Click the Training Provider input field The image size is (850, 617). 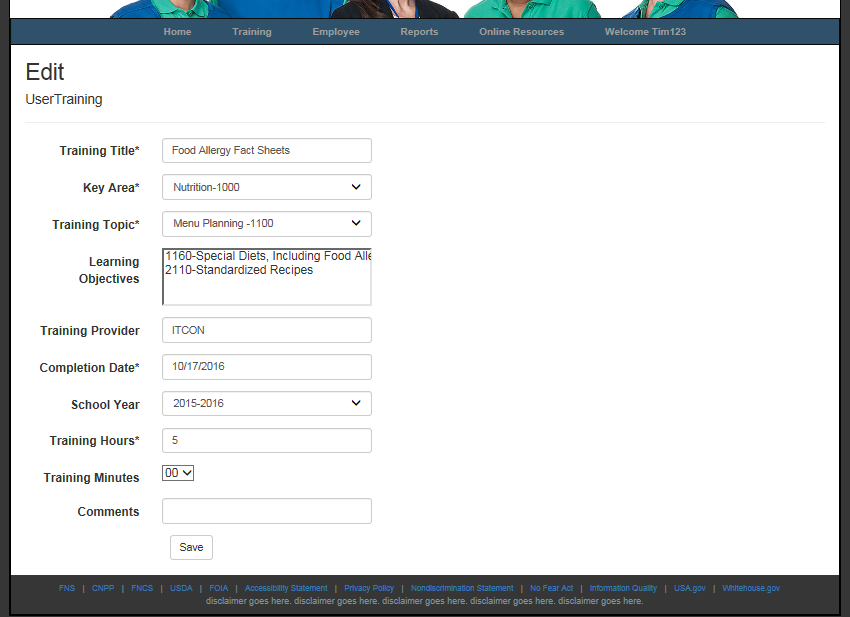pyautogui.click(x=267, y=330)
